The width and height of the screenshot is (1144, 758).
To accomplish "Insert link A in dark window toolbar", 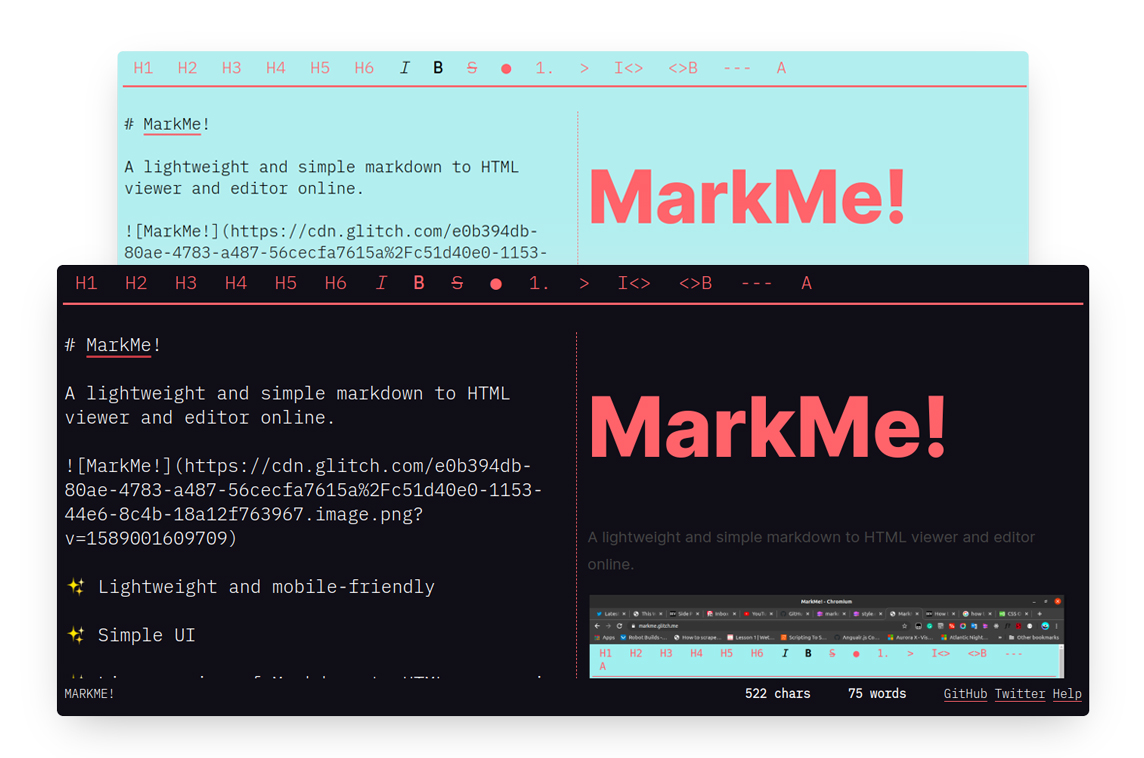I will tap(806, 283).
